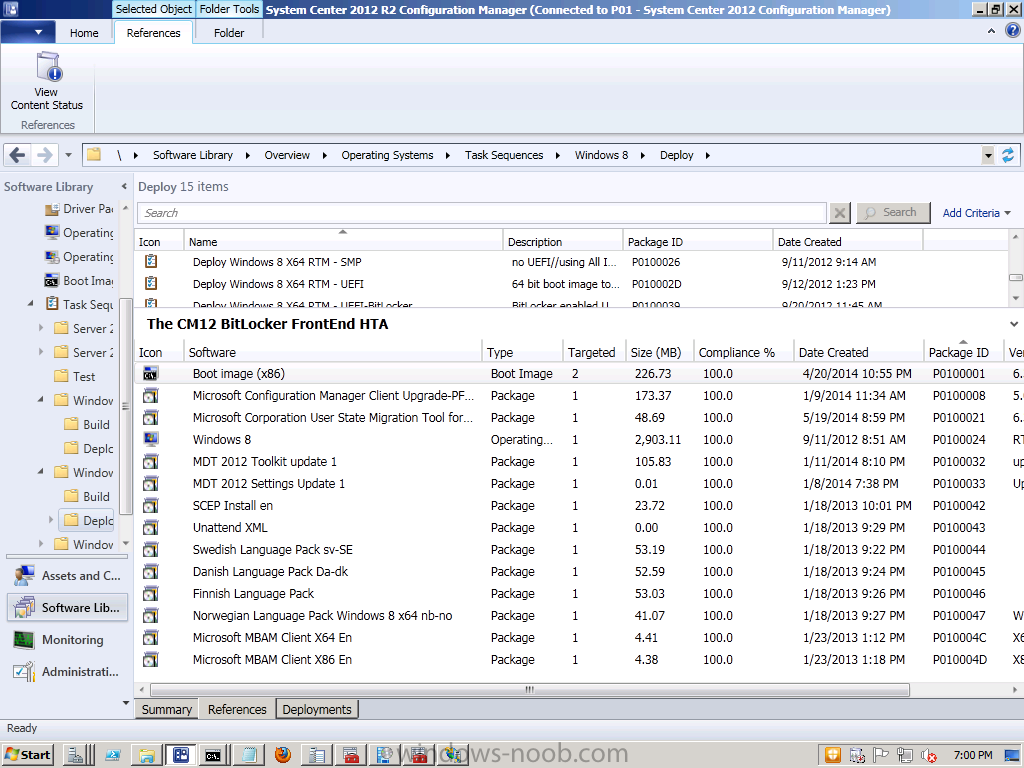This screenshot has width=1024, height=768.
Task: Click the Forward navigation arrow
Action: pos(44,155)
